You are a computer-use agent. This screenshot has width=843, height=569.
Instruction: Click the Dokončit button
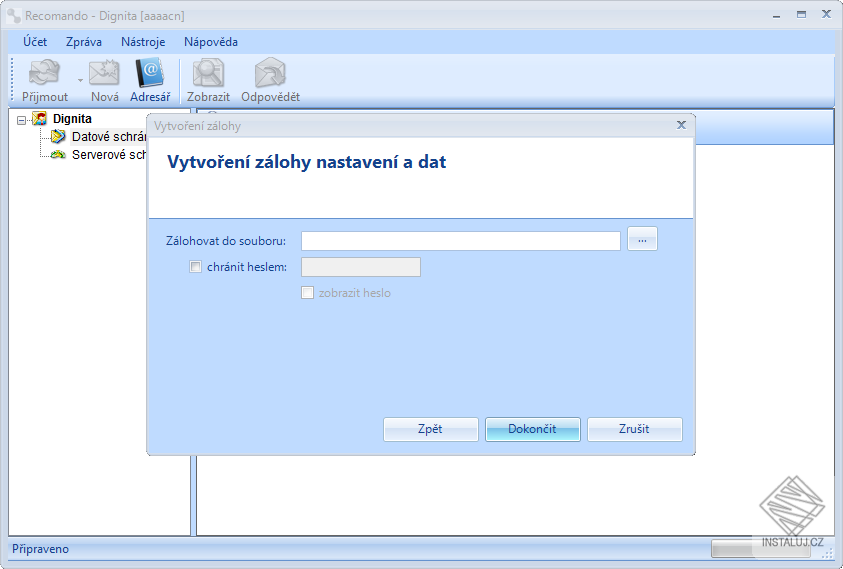coord(532,429)
